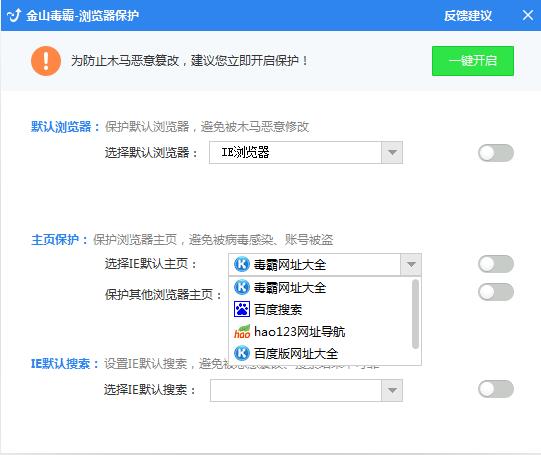541x455 pixels.
Task: Click the dropdown list vertical scrollbar
Action: coord(415,314)
